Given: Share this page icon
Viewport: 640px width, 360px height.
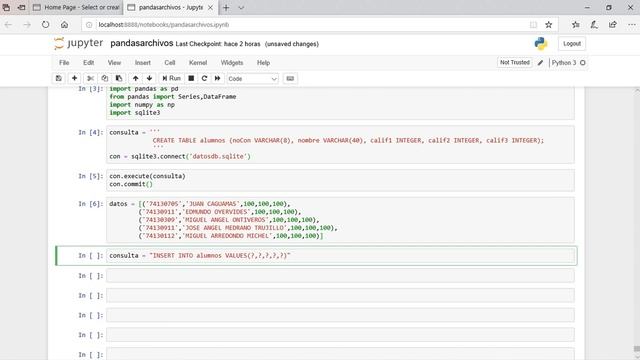Looking at the screenshot, I should click(x=613, y=25).
